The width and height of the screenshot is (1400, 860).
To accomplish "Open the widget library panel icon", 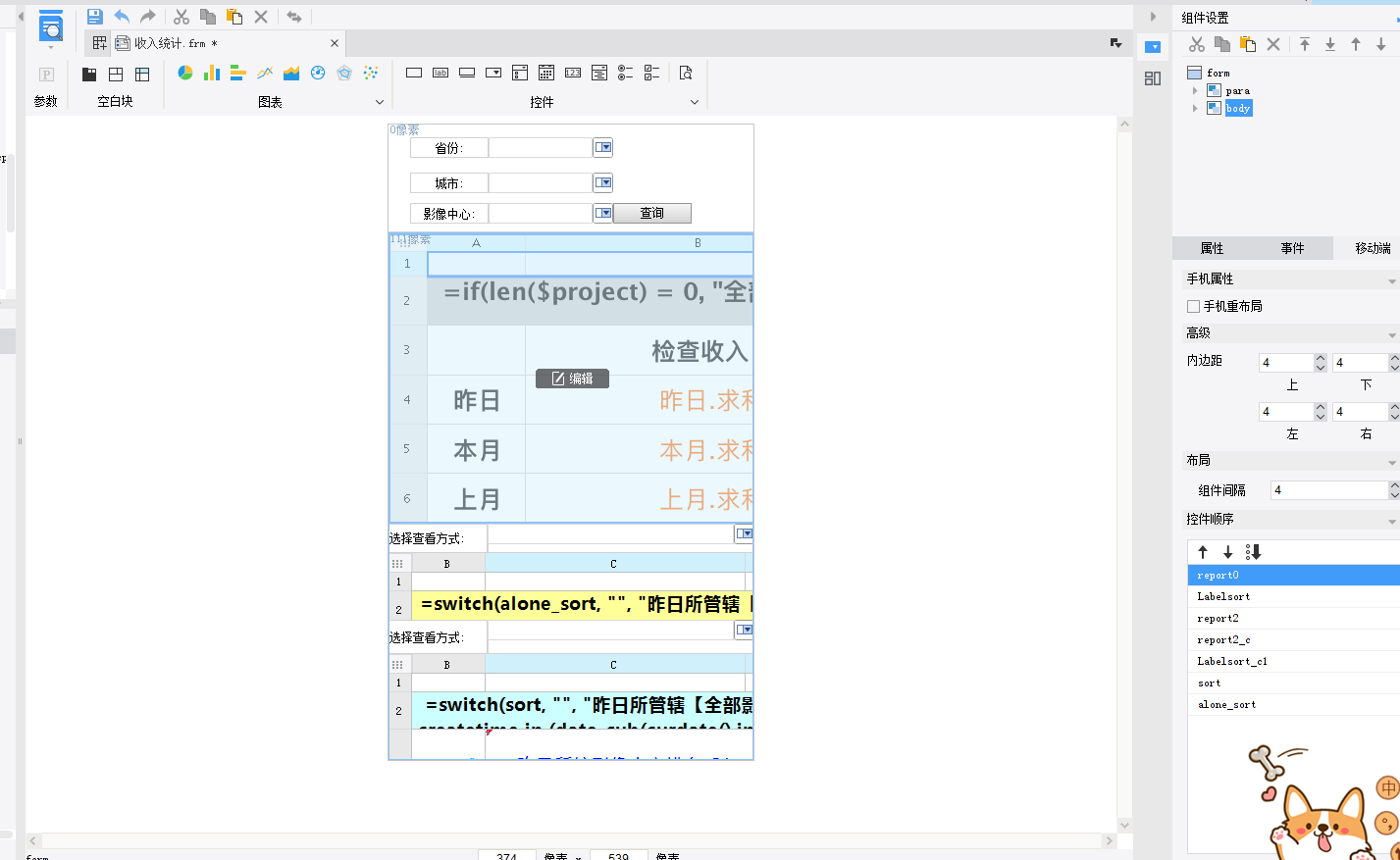I will click(1153, 78).
